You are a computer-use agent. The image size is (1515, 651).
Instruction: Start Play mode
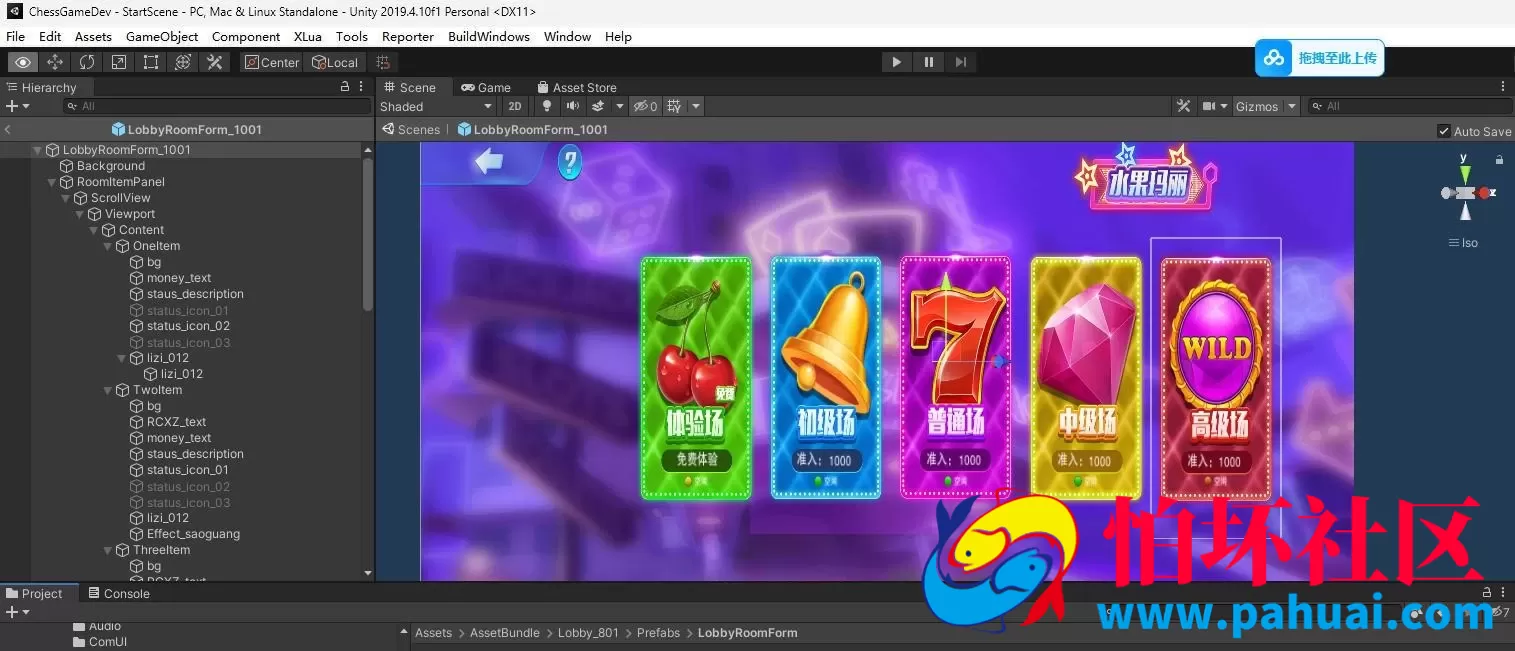(896, 62)
